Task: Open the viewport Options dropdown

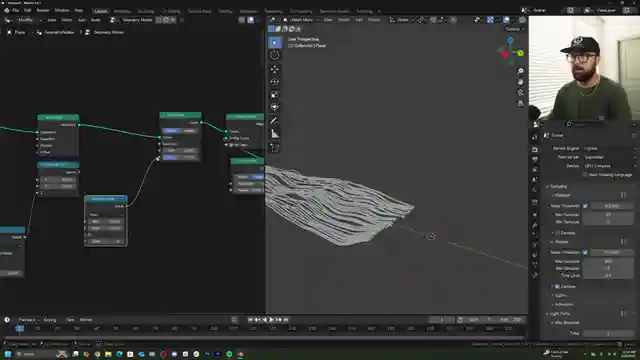Action: pyautogui.click(x=514, y=29)
